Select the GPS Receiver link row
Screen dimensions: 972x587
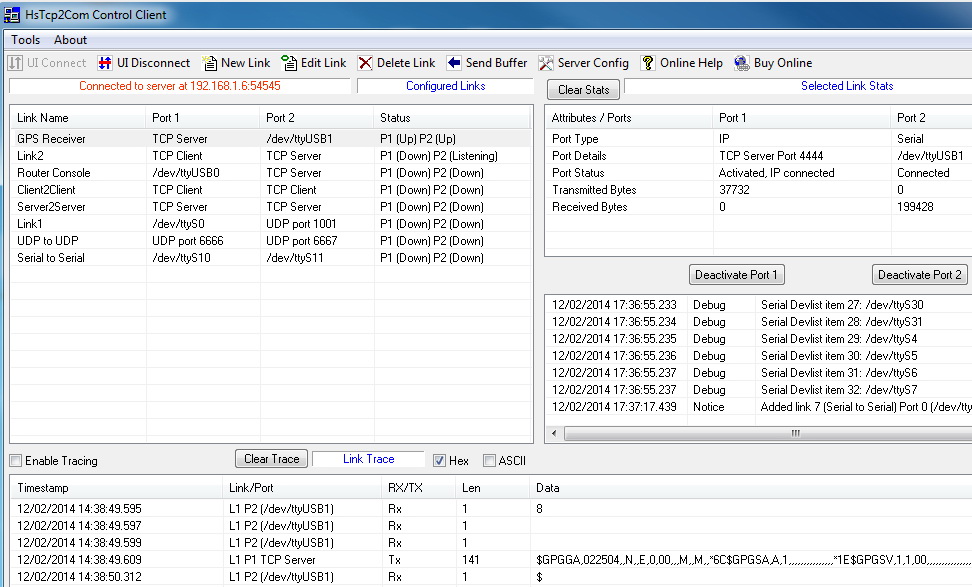(51, 139)
